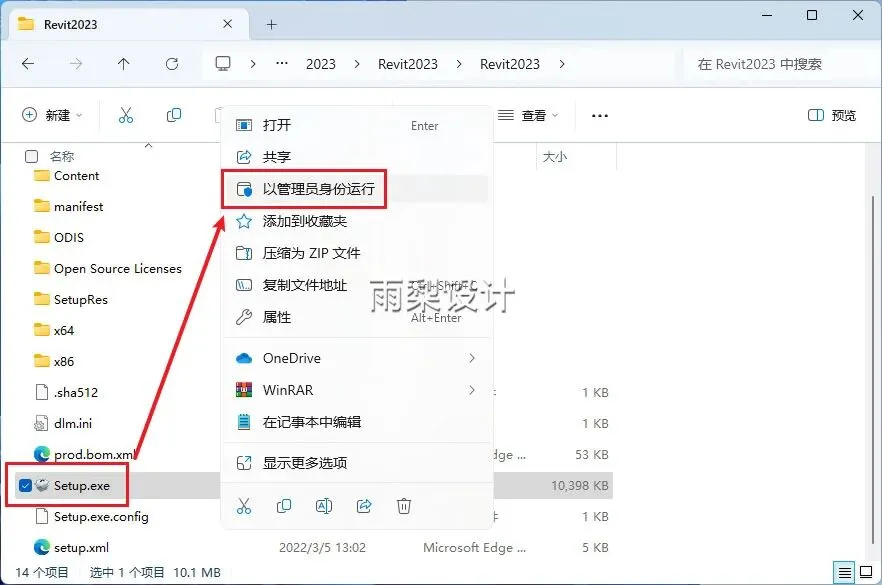This screenshot has height=585, width=882.
Task: Click the last Revit2023 breadcrumb segment
Action: click(510, 64)
